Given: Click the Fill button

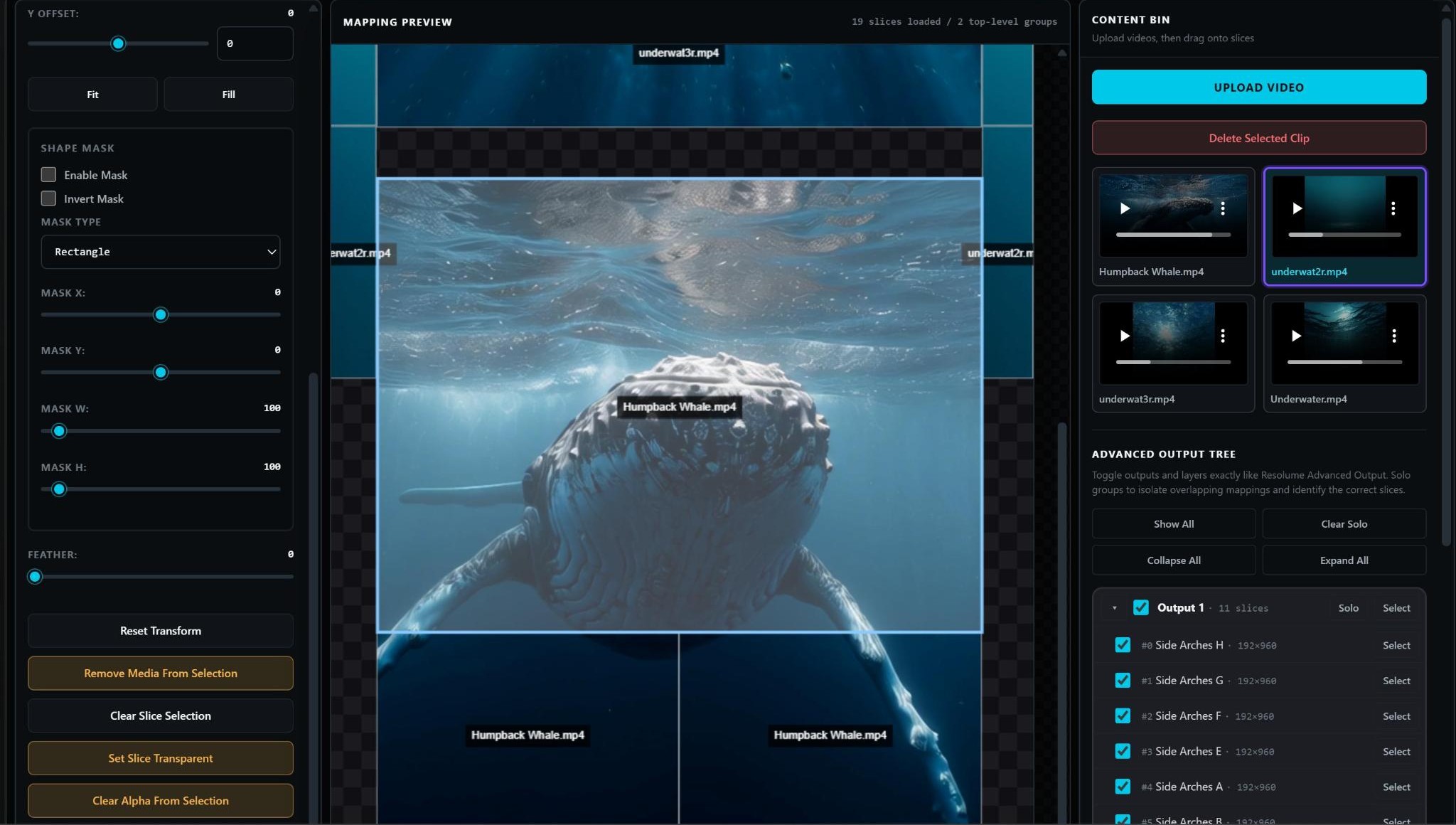Looking at the screenshot, I should click(x=228, y=94).
